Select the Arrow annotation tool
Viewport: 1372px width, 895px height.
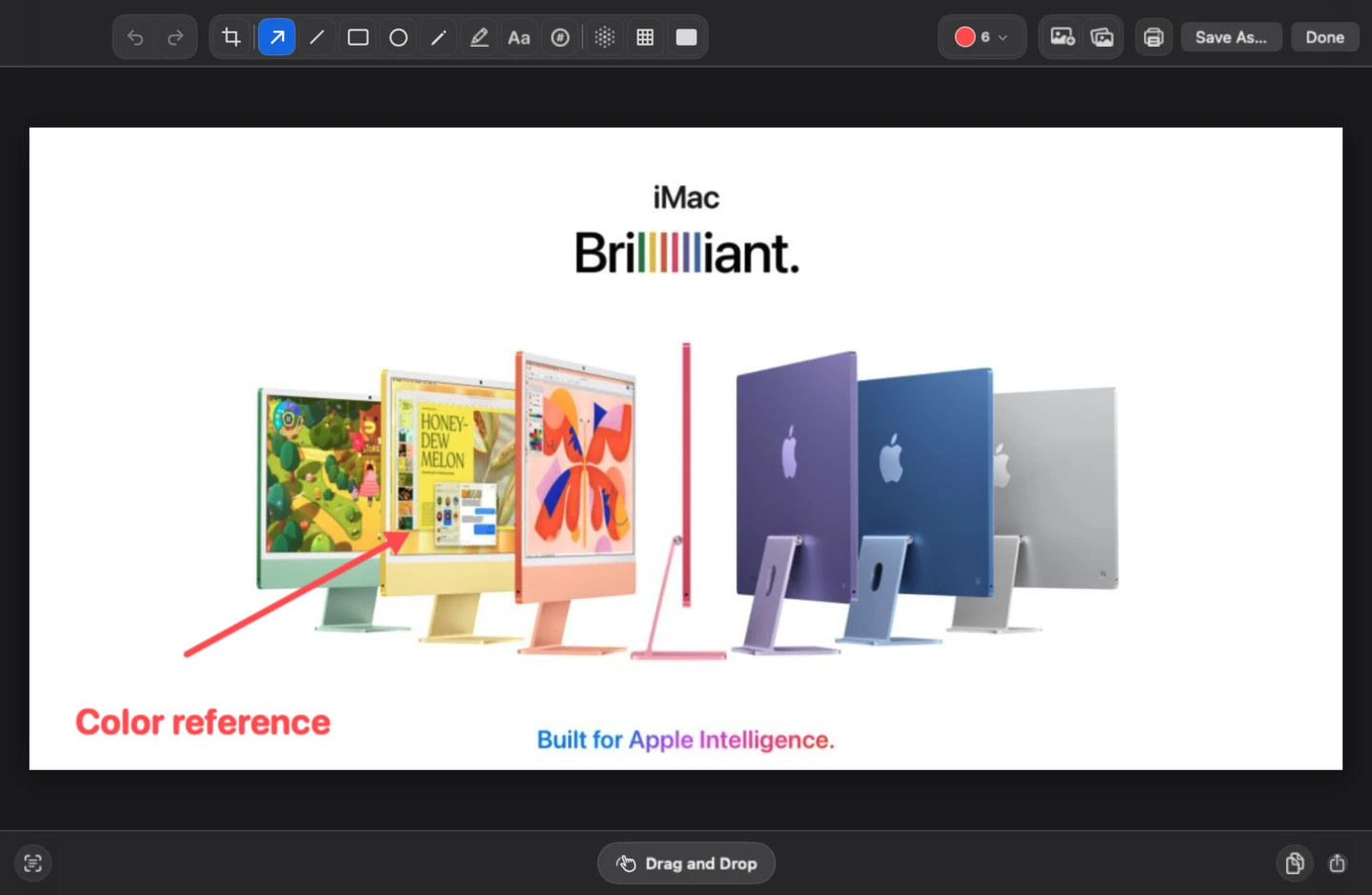click(276, 37)
